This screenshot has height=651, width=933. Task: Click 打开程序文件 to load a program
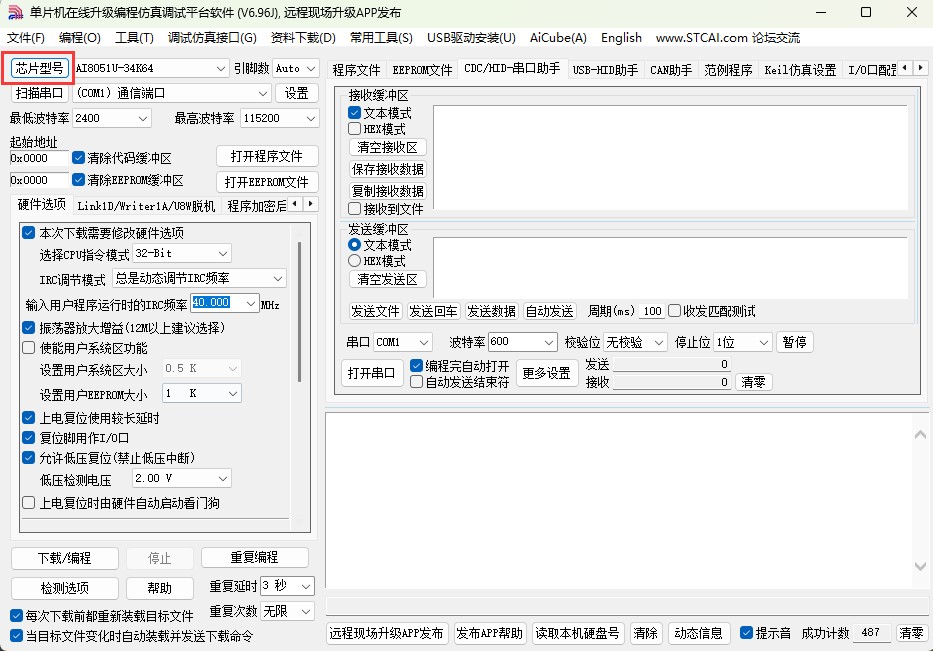267,156
